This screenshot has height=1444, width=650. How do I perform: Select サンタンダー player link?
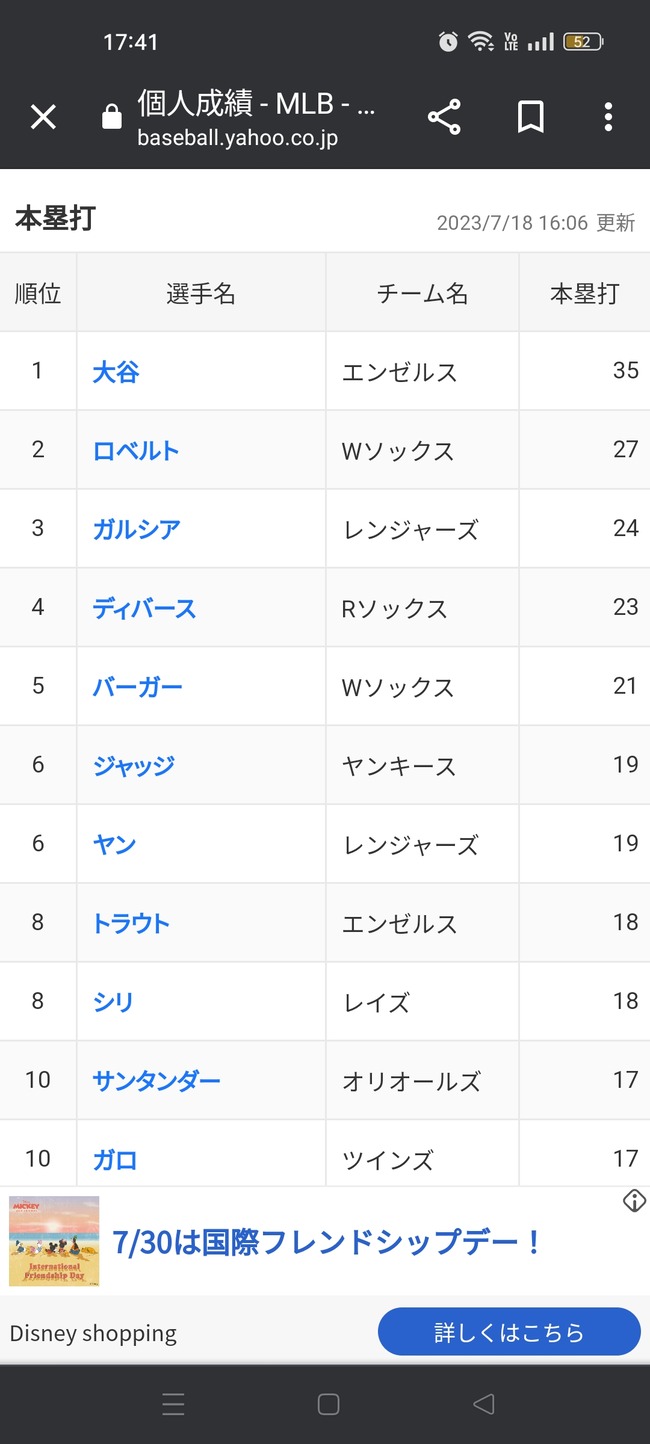(157, 1081)
